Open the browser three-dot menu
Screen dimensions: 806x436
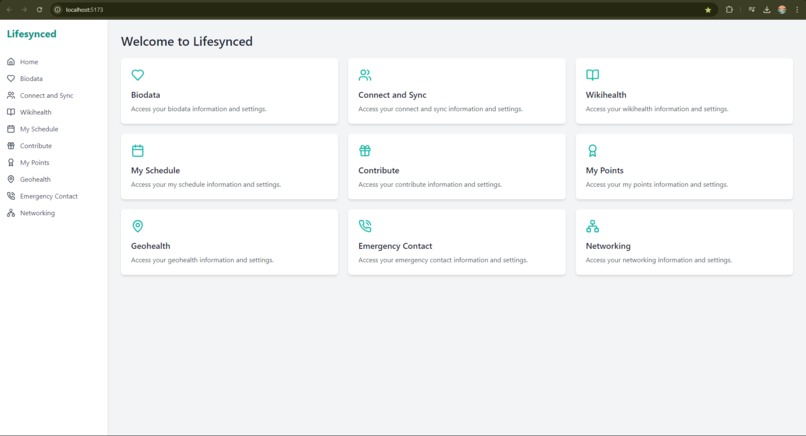point(797,9)
